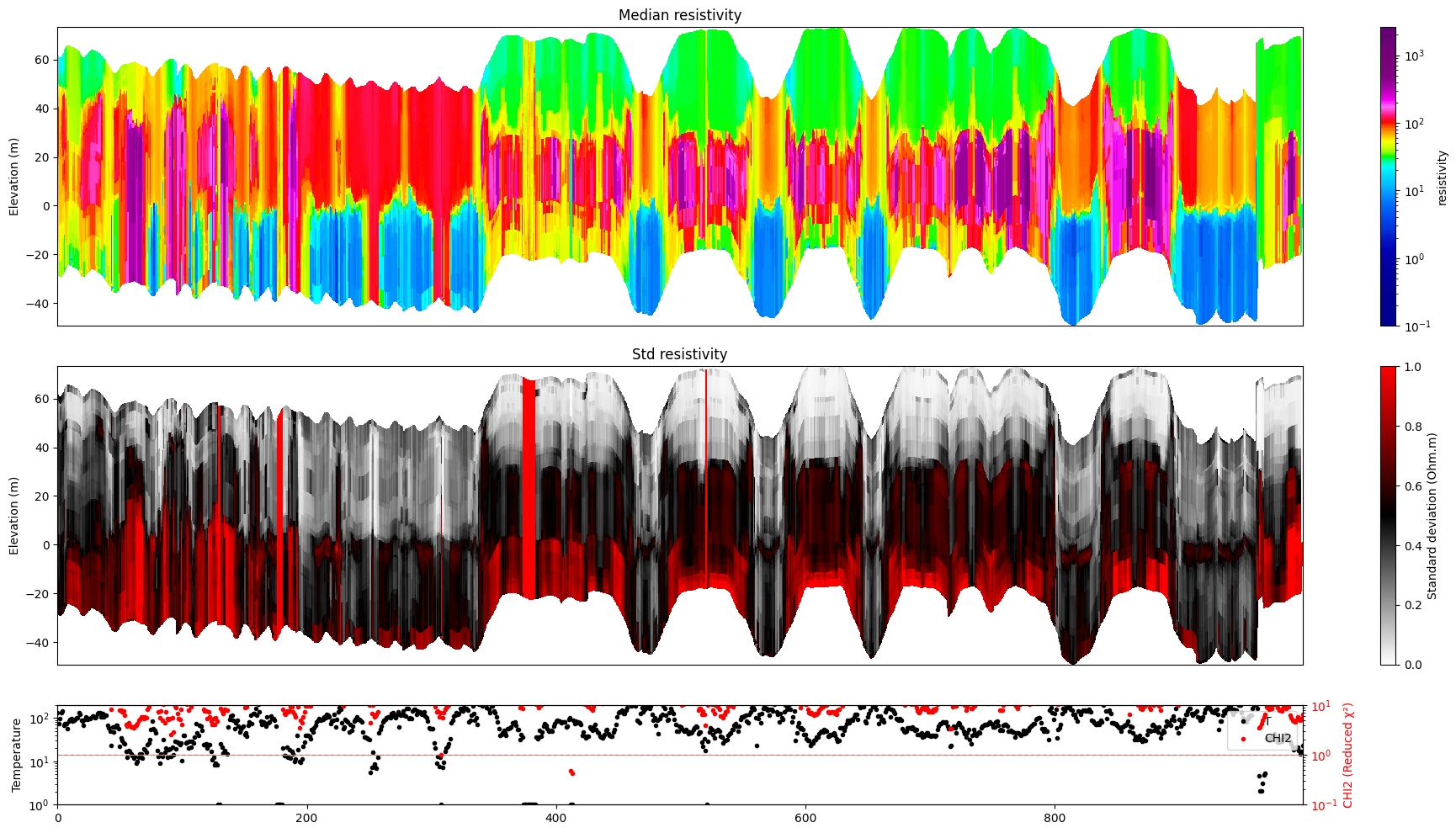Click the 'Temperature' y-axis label
Image resolution: width=1456 pixels, height=833 pixels.
pyautogui.click(x=16, y=755)
